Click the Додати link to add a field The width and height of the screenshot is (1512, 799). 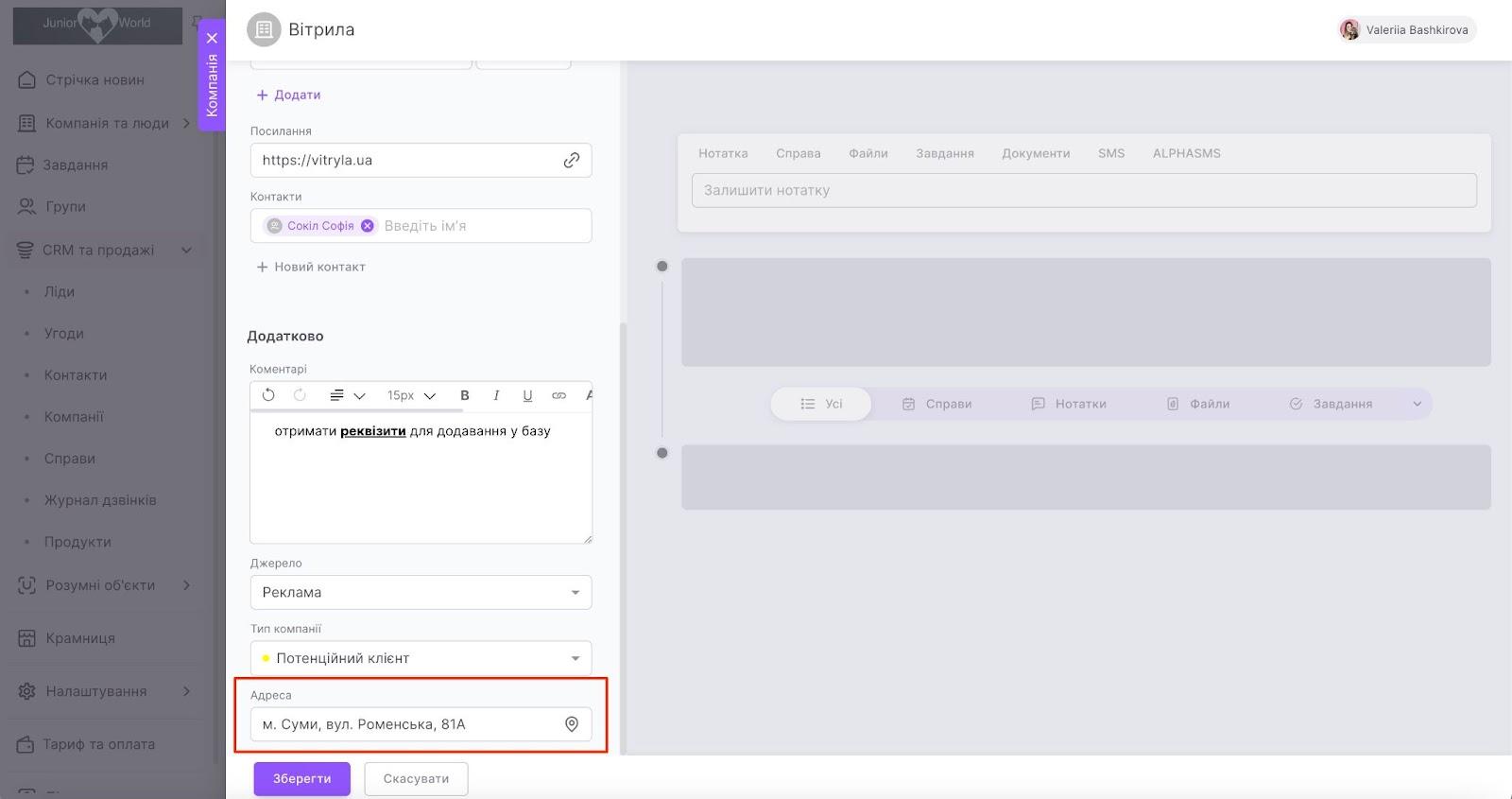(288, 95)
